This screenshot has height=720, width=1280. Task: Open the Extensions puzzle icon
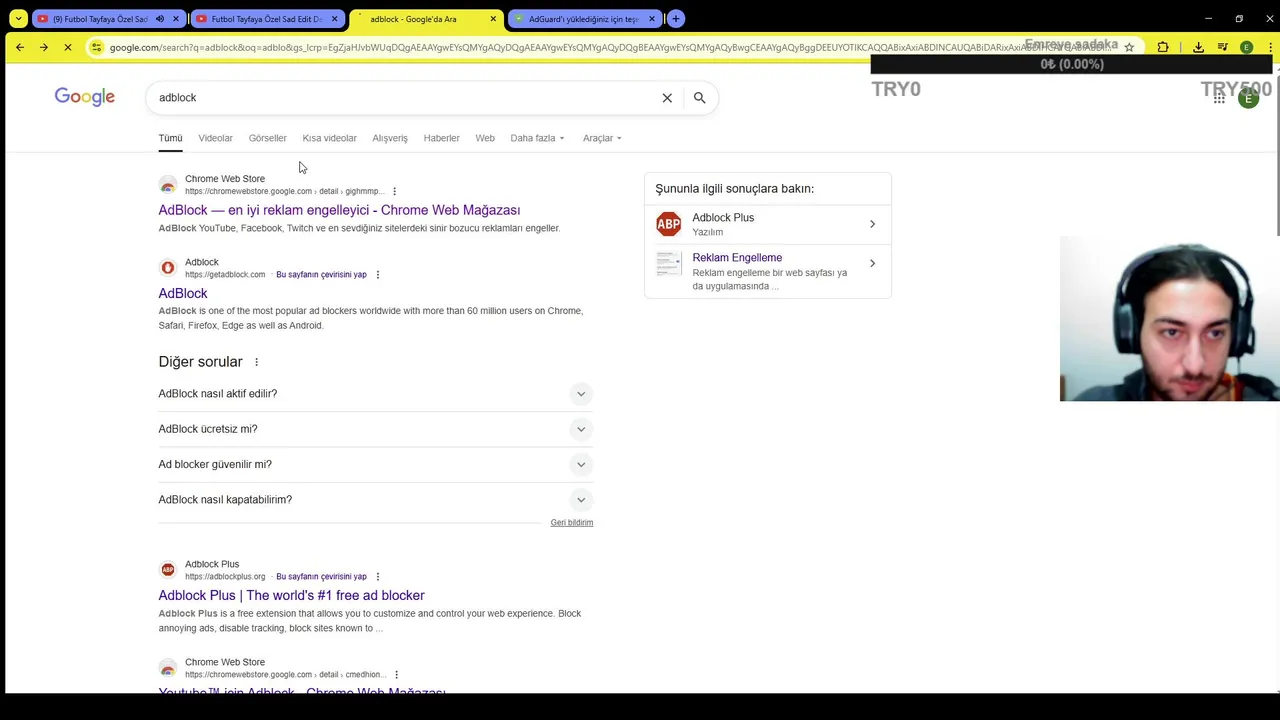[x=1163, y=47]
